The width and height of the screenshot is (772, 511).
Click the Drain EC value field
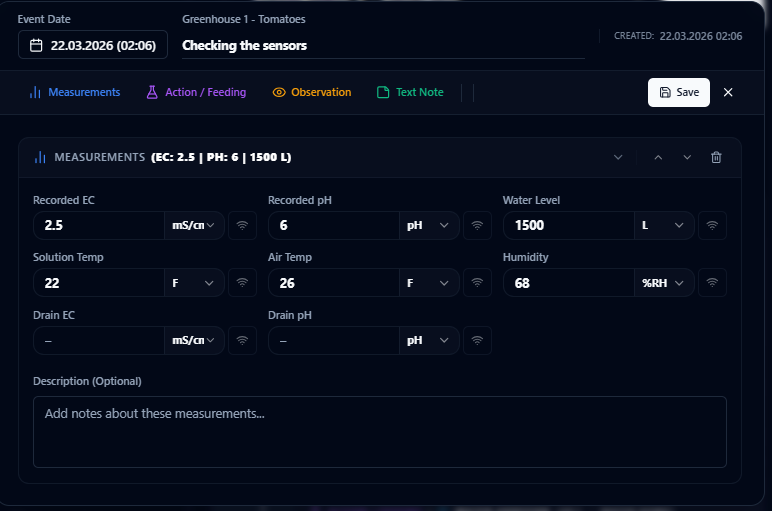click(x=98, y=340)
